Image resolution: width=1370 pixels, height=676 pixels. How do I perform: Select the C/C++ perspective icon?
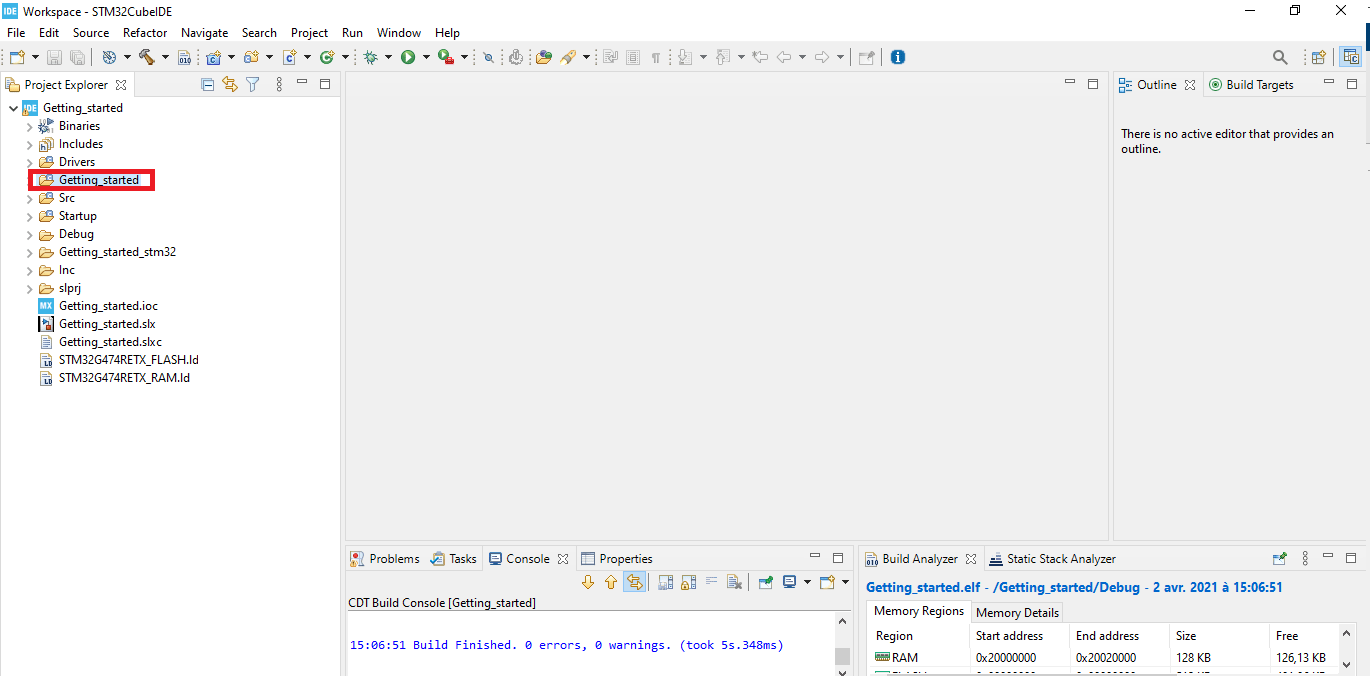(1351, 57)
